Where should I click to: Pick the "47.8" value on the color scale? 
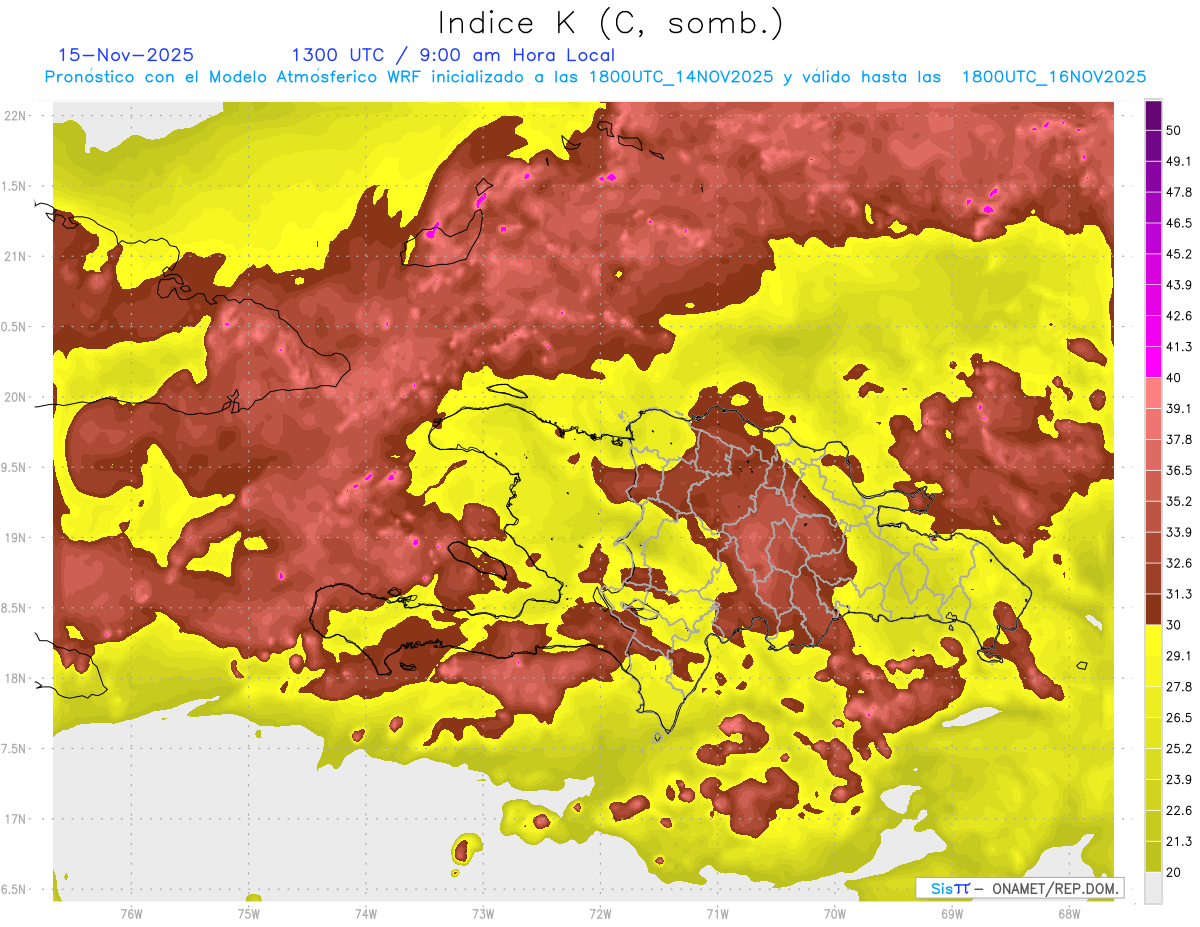(1178, 192)
